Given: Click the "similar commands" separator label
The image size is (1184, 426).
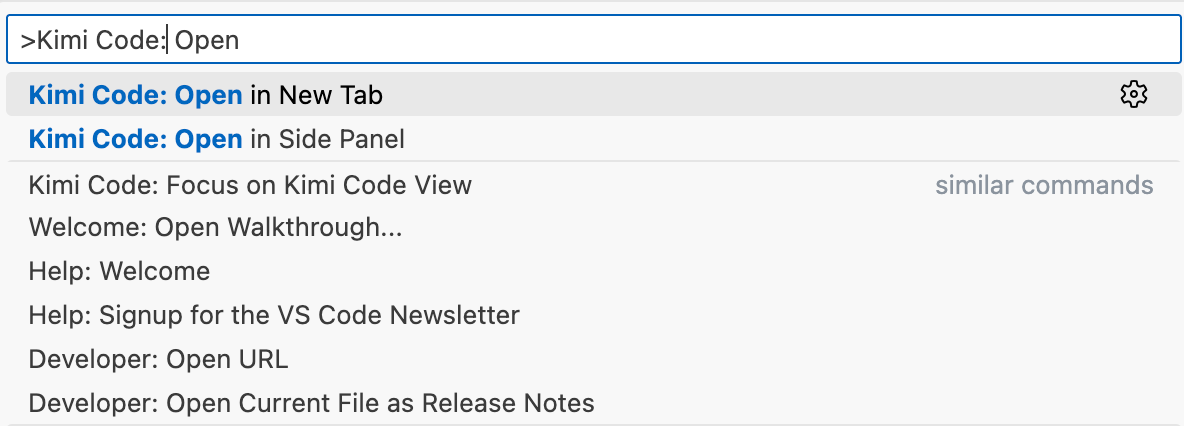Looking at the screenshot, I should 1044,185.
